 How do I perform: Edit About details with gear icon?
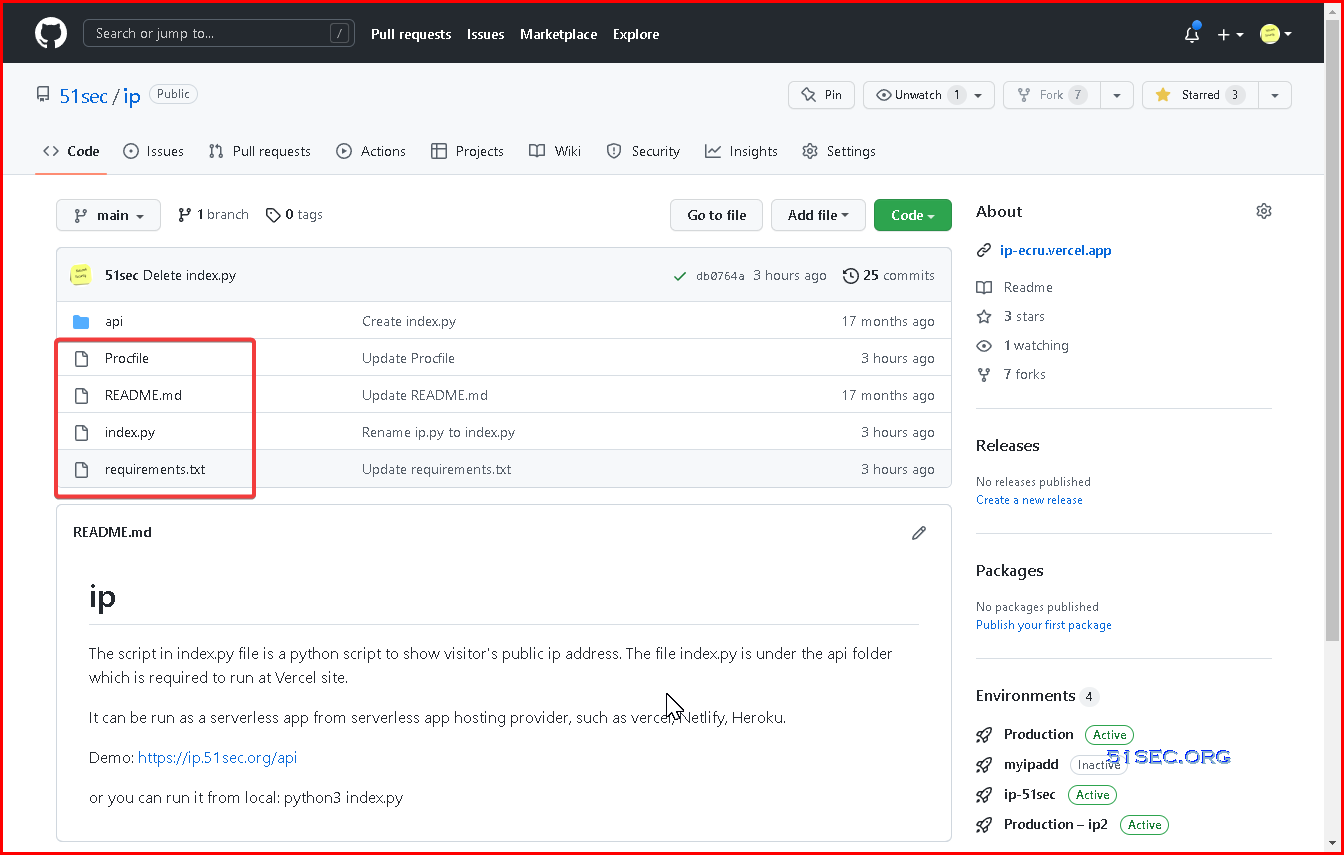click(1264, 211)
